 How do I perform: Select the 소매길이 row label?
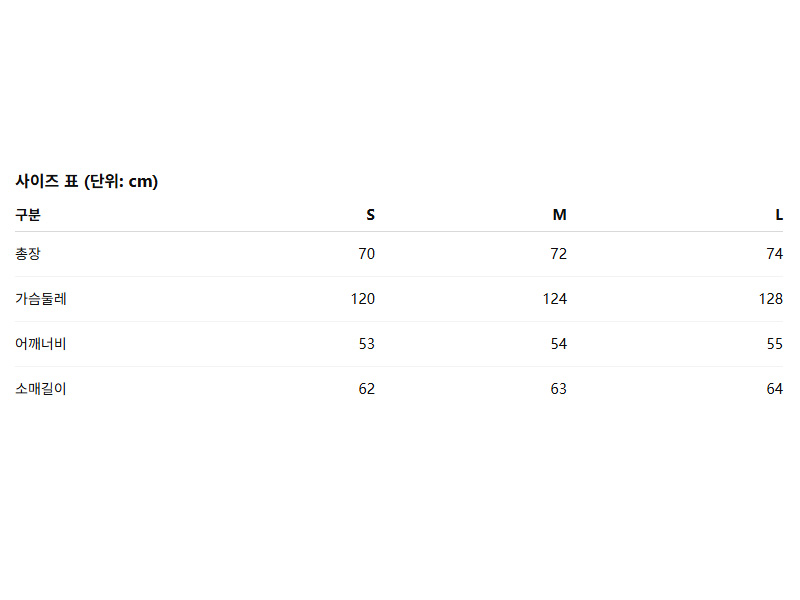[x=41, y=389]
